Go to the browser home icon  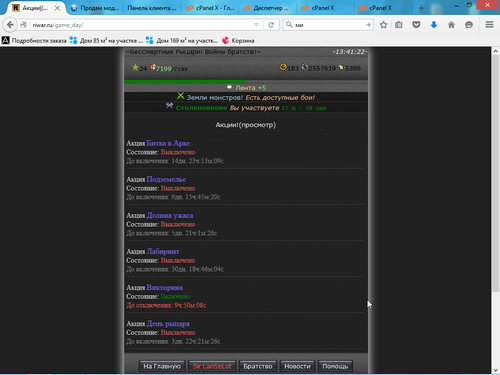[x=451, y=25]
